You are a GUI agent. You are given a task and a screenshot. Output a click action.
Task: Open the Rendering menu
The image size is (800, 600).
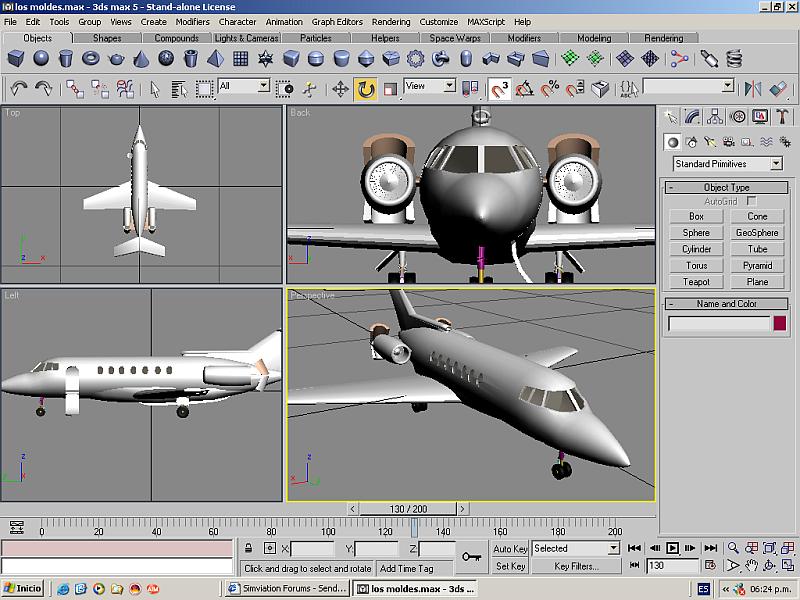click(x=389, y=21)
